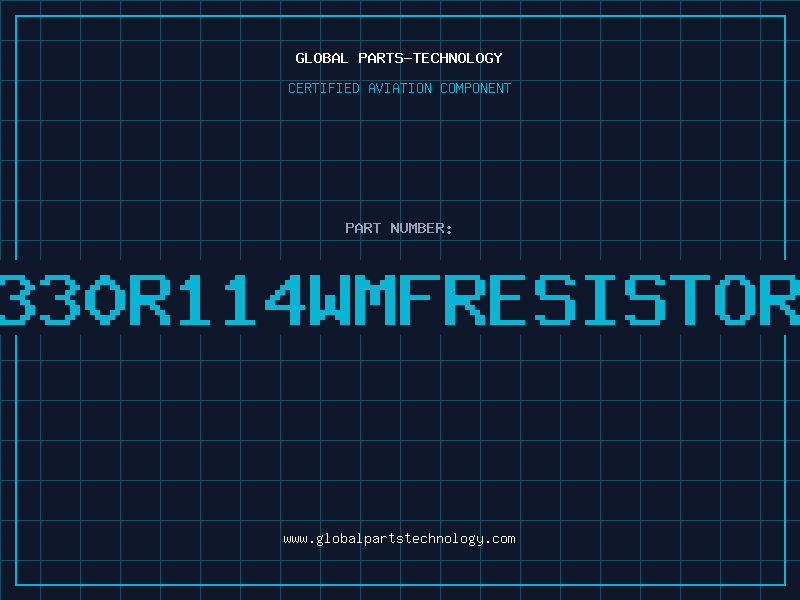Click the 'GLOBAL PARTS-TECHNOLOGY' heading

pos(399,58)
